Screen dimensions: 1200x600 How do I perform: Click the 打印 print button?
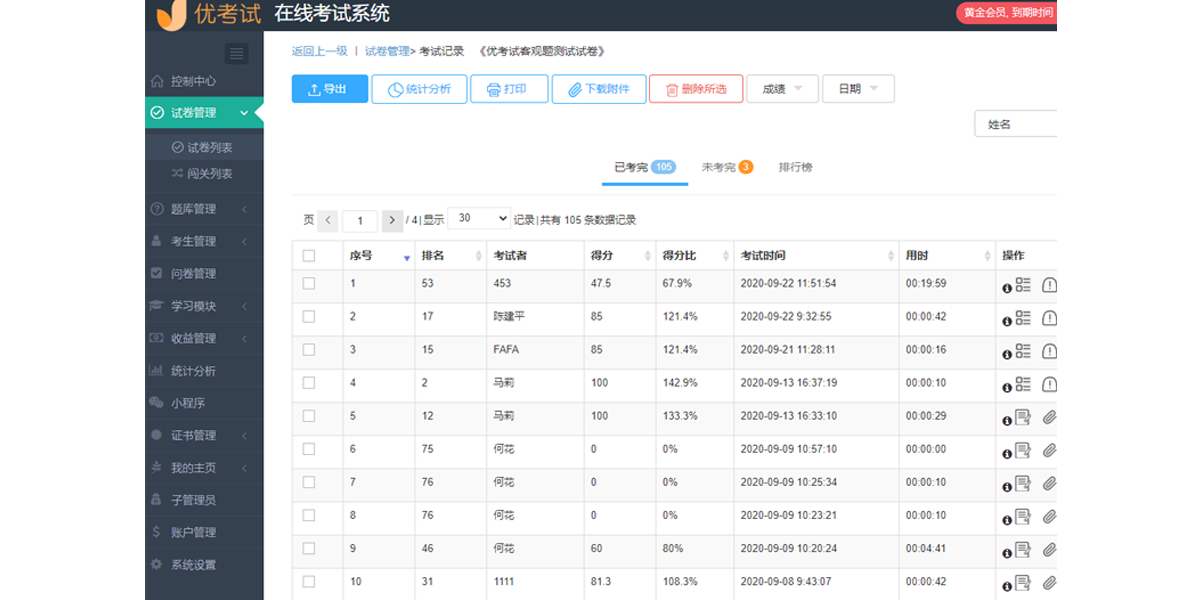(509, 89)
